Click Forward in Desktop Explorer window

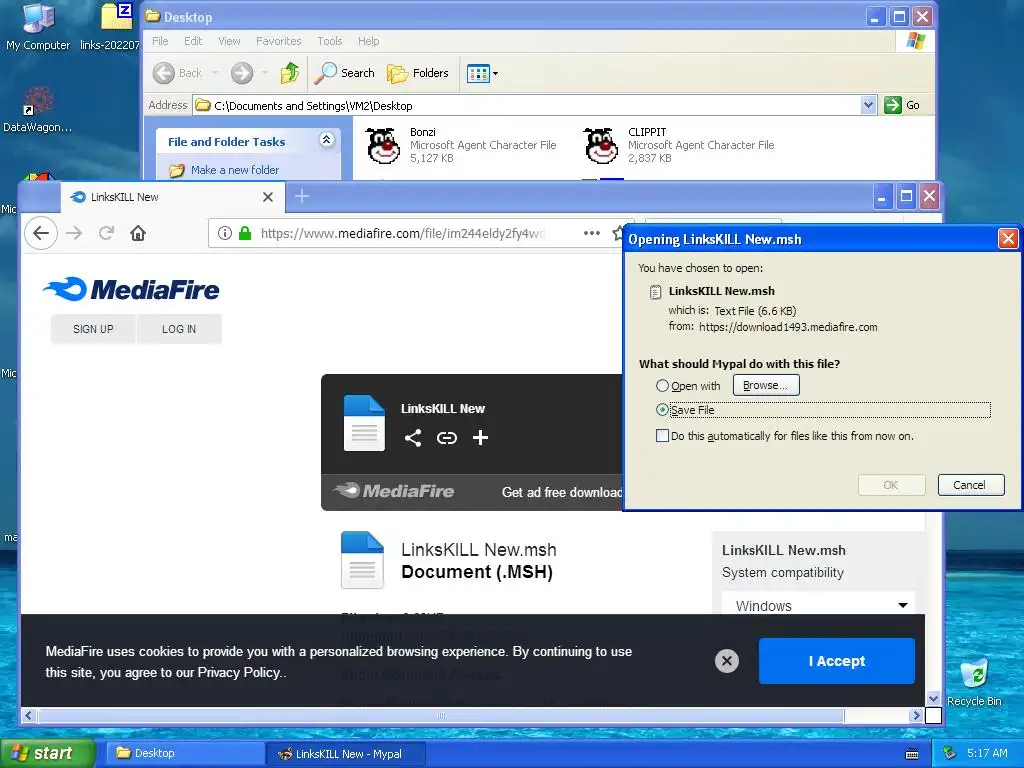point(242,73)
